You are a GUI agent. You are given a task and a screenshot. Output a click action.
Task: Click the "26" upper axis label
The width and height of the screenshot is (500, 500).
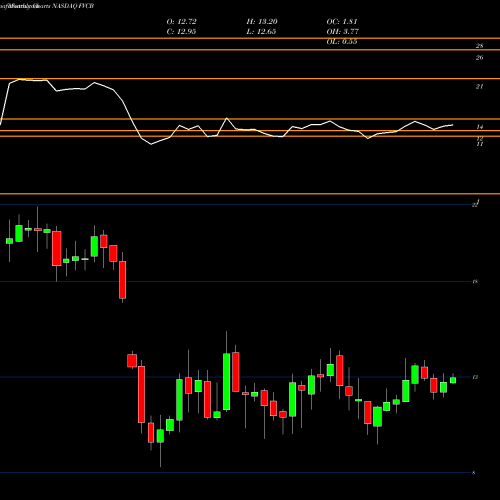[479, 58]
